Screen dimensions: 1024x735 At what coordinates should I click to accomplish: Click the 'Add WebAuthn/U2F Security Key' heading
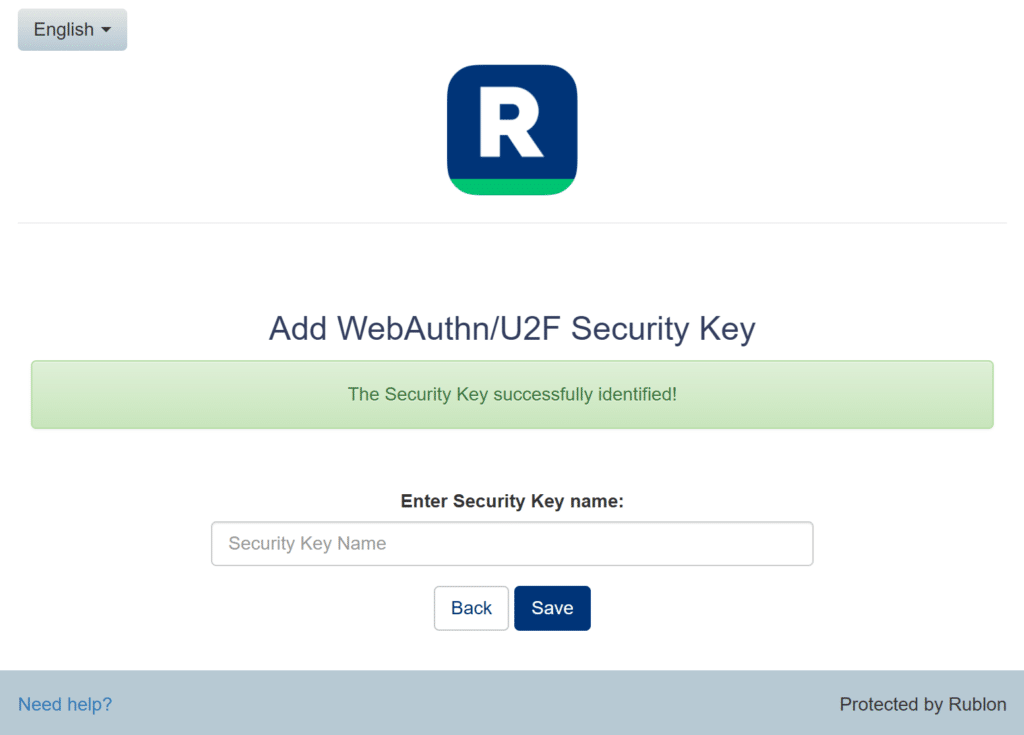point(512,329)
